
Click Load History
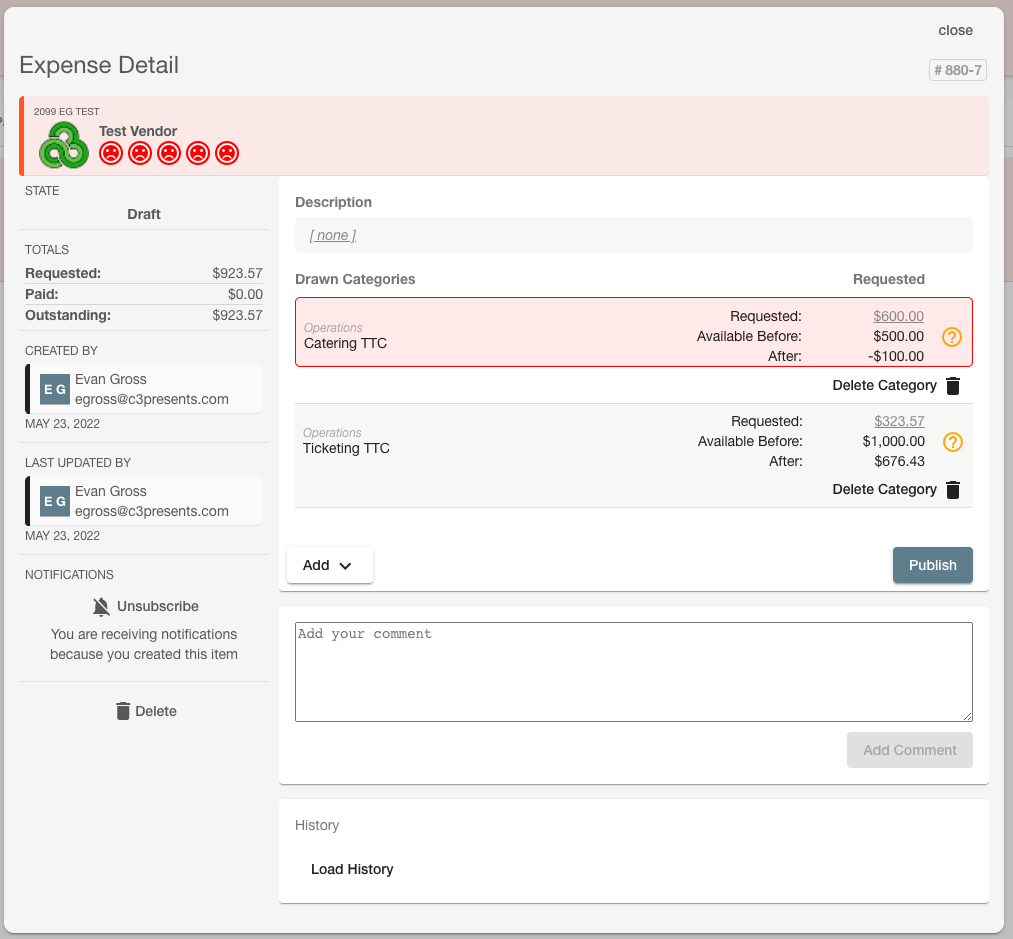coord(352,869)
